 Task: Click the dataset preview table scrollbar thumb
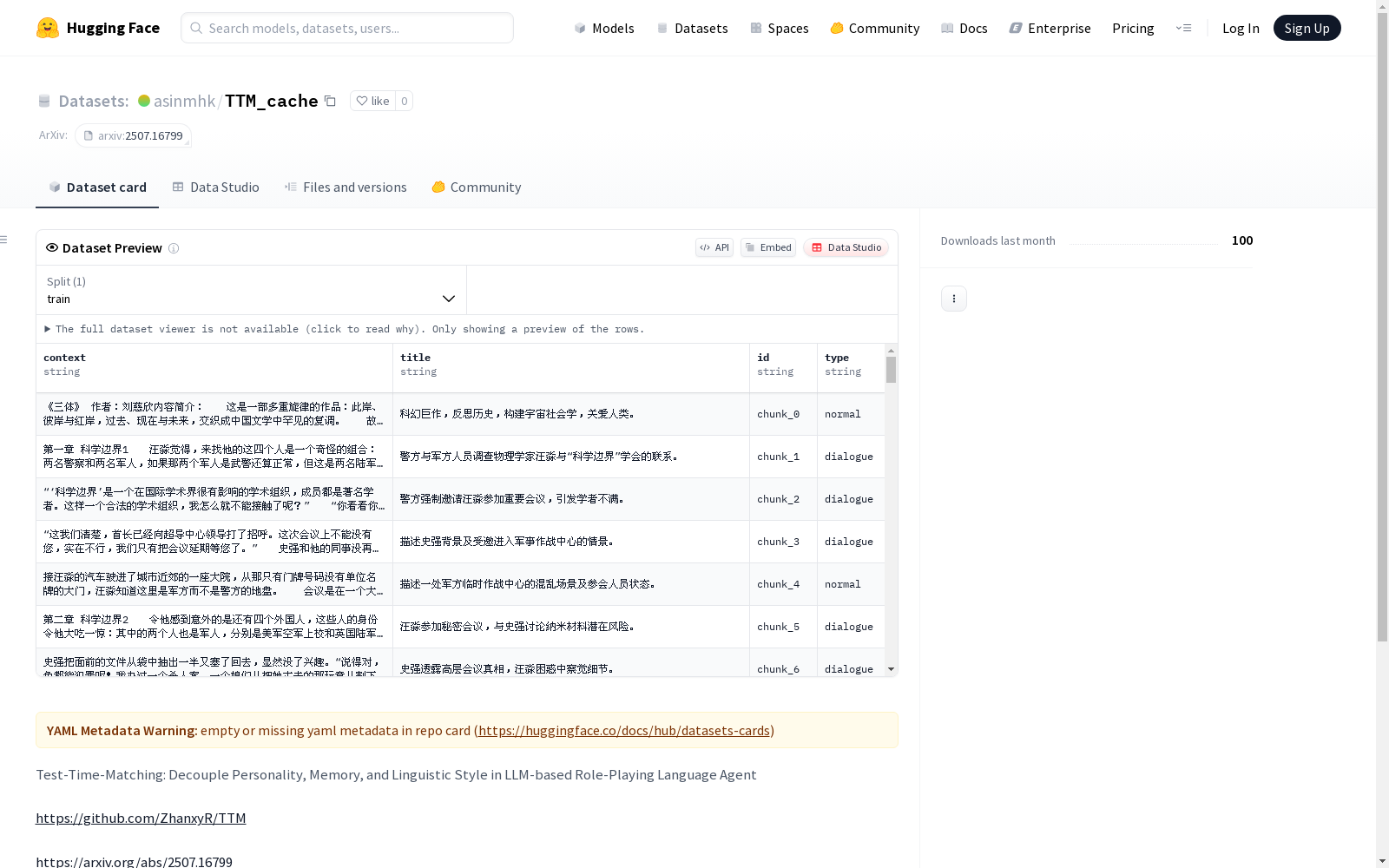(891, 370)
